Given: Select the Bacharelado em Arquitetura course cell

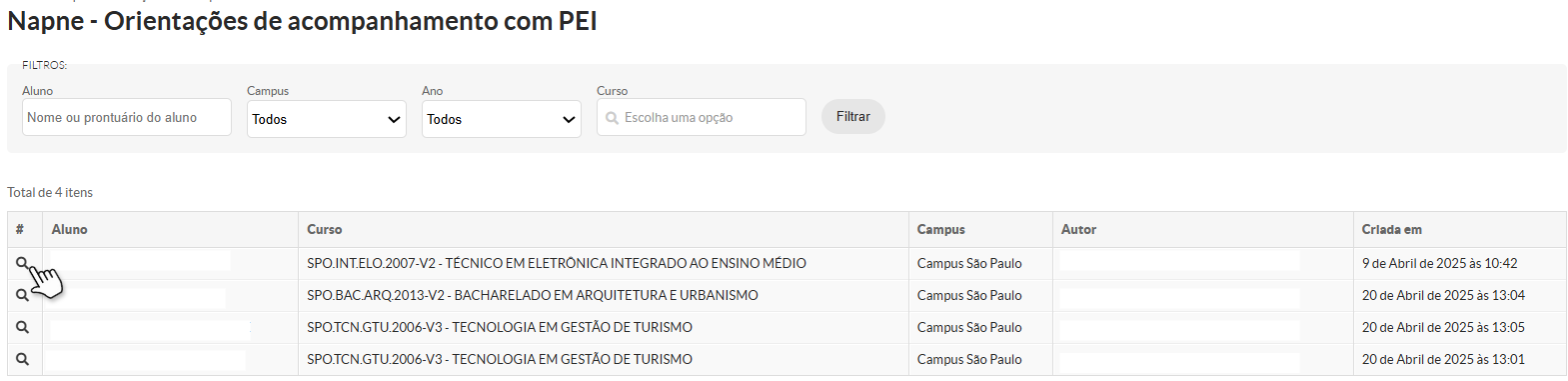Looking at the screenshot, I should [x=533, y=295].
